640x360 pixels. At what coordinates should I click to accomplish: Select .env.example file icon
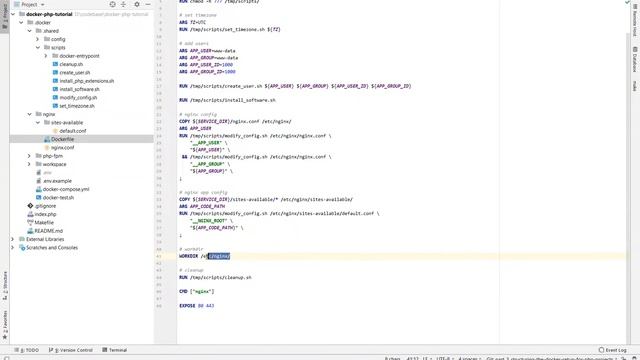point(38,181)
